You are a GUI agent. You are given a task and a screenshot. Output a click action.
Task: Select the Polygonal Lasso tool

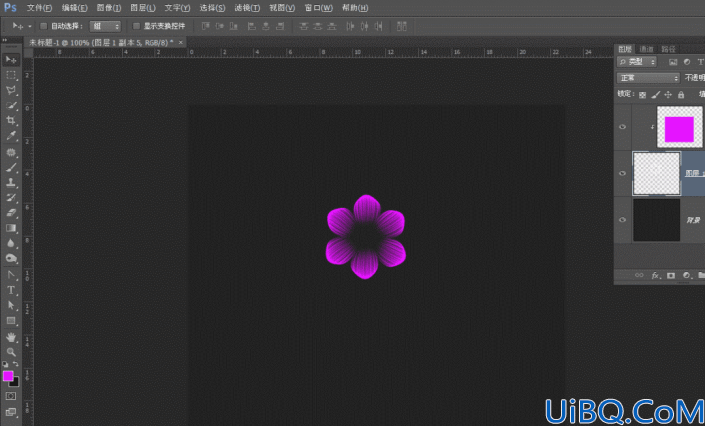11,90
